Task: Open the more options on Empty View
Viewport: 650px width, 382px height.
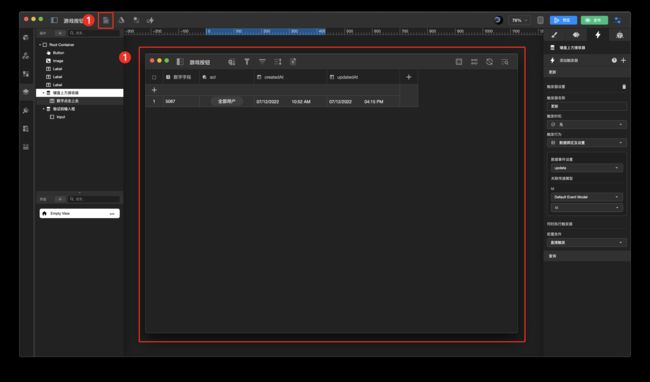Action: click(112, 214)
